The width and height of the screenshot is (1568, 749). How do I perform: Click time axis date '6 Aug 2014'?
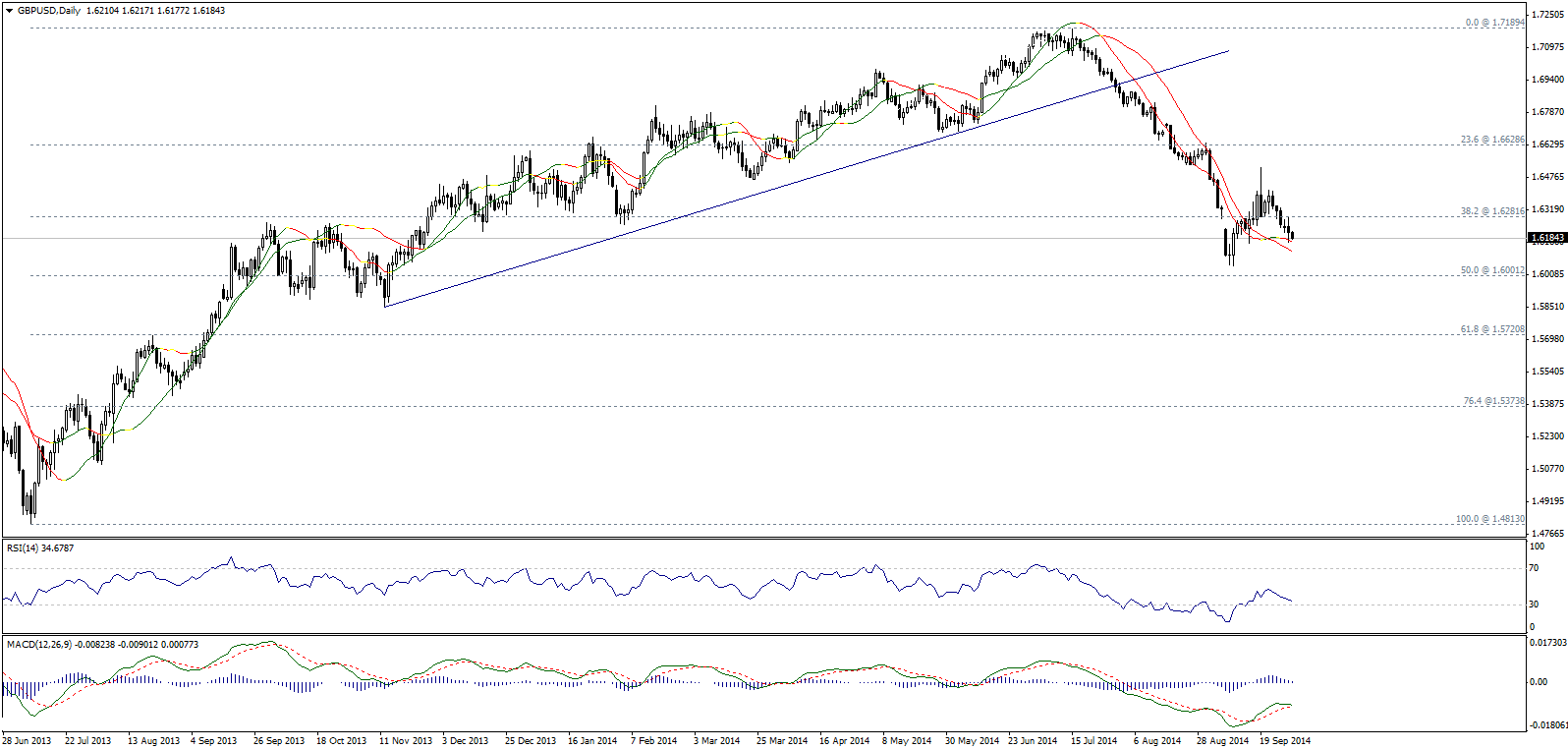click(x=1157, y=741)
